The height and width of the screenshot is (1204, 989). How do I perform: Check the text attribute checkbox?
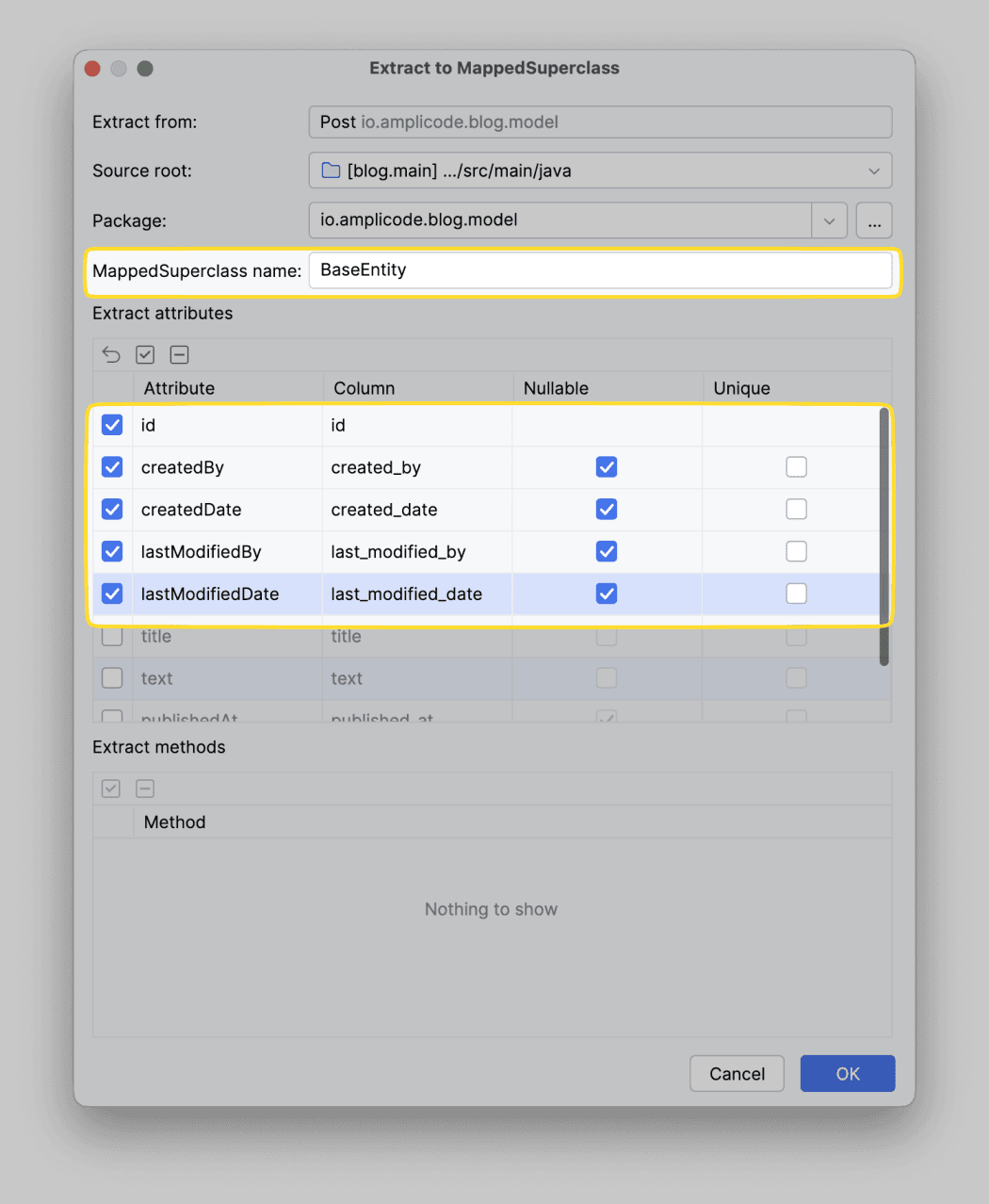tap(112, 678)
